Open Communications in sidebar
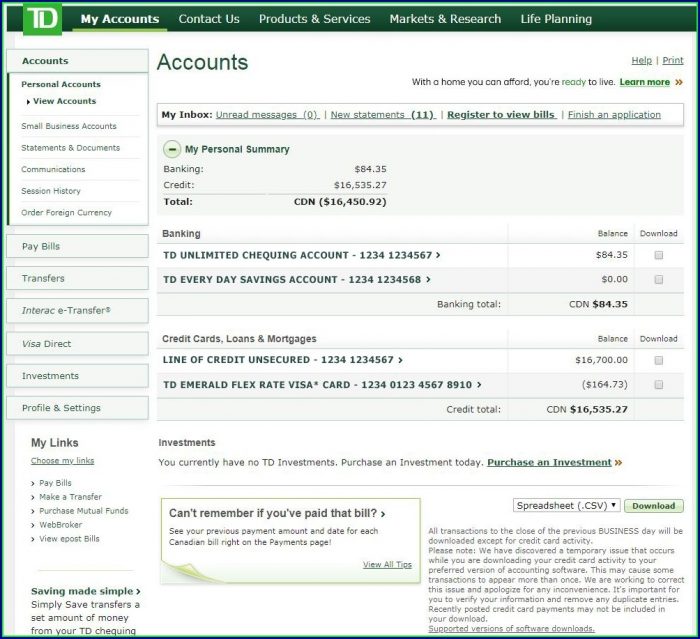 tap(53, 169)
